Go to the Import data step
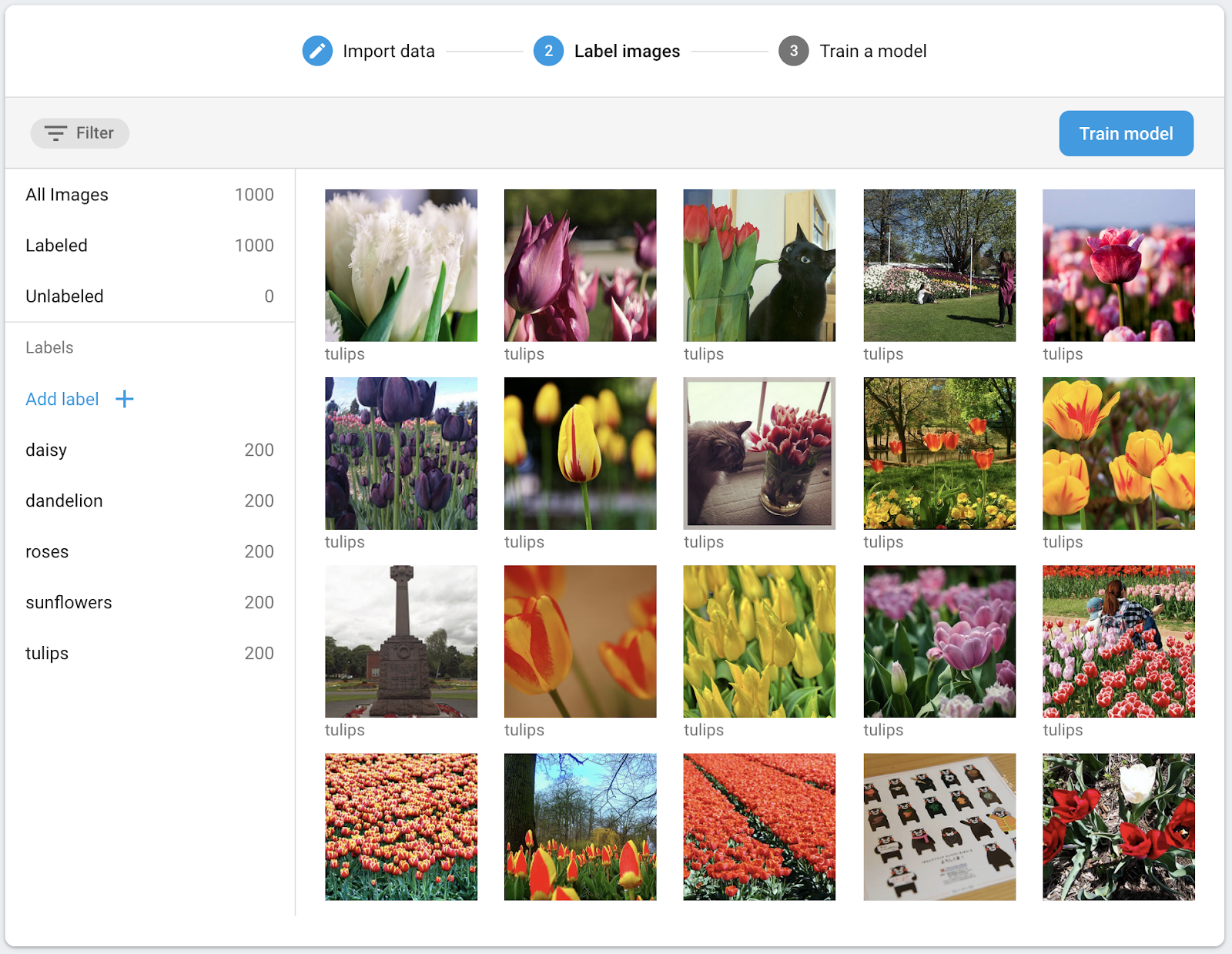Screen dimensions: 1232x954 (x=388, y=51)
